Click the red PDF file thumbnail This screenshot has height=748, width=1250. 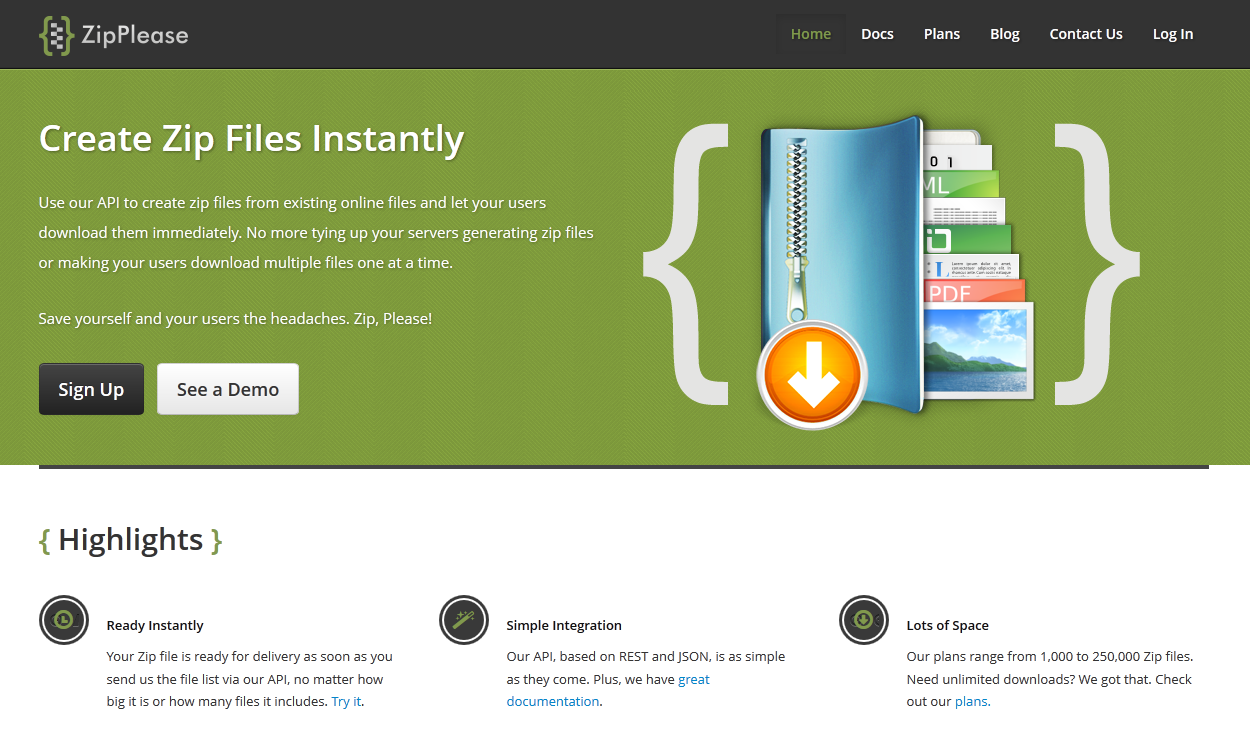click(x=975, y=292)
